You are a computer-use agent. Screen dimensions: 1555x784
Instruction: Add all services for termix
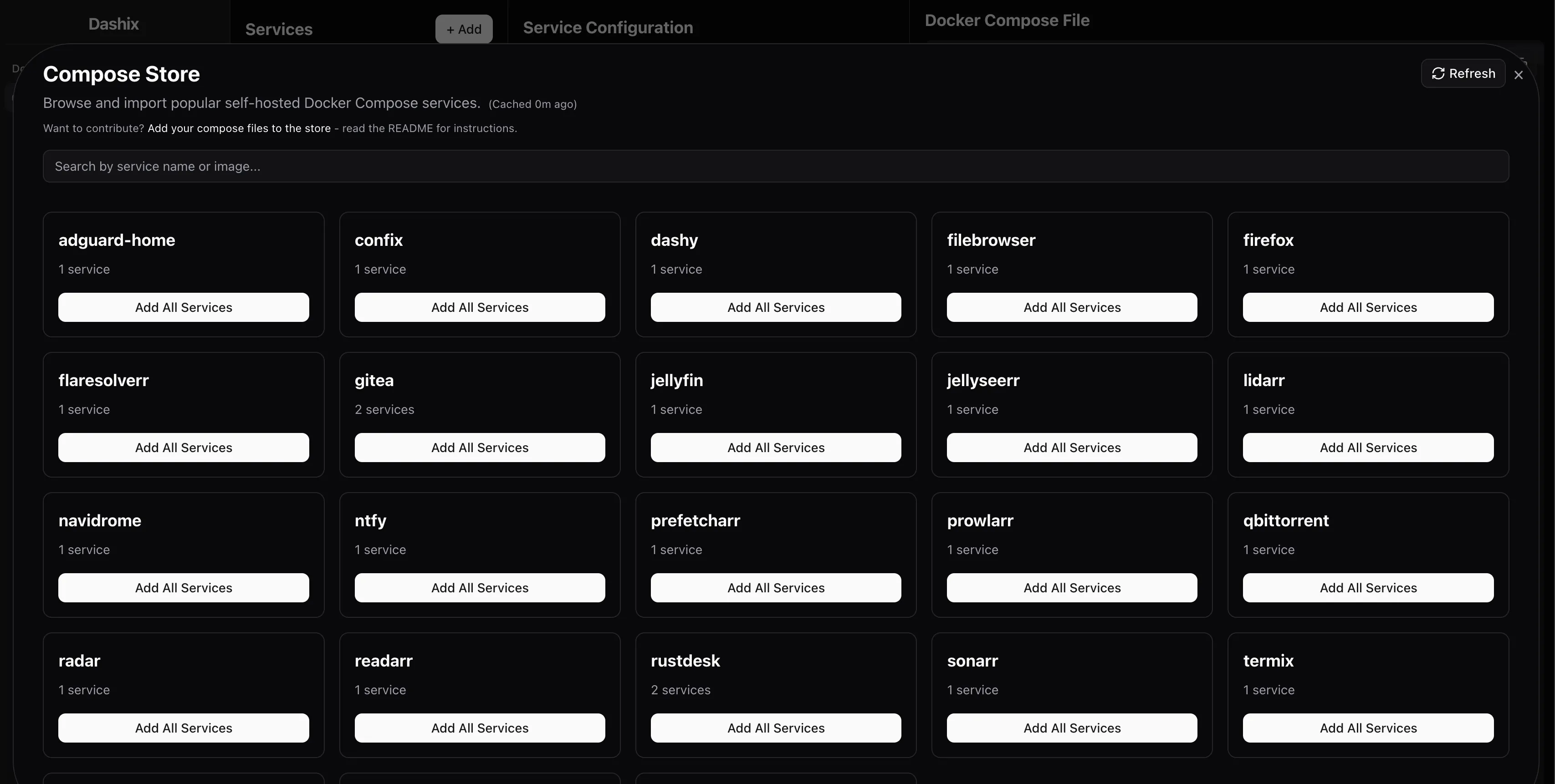click(1368, 728)
